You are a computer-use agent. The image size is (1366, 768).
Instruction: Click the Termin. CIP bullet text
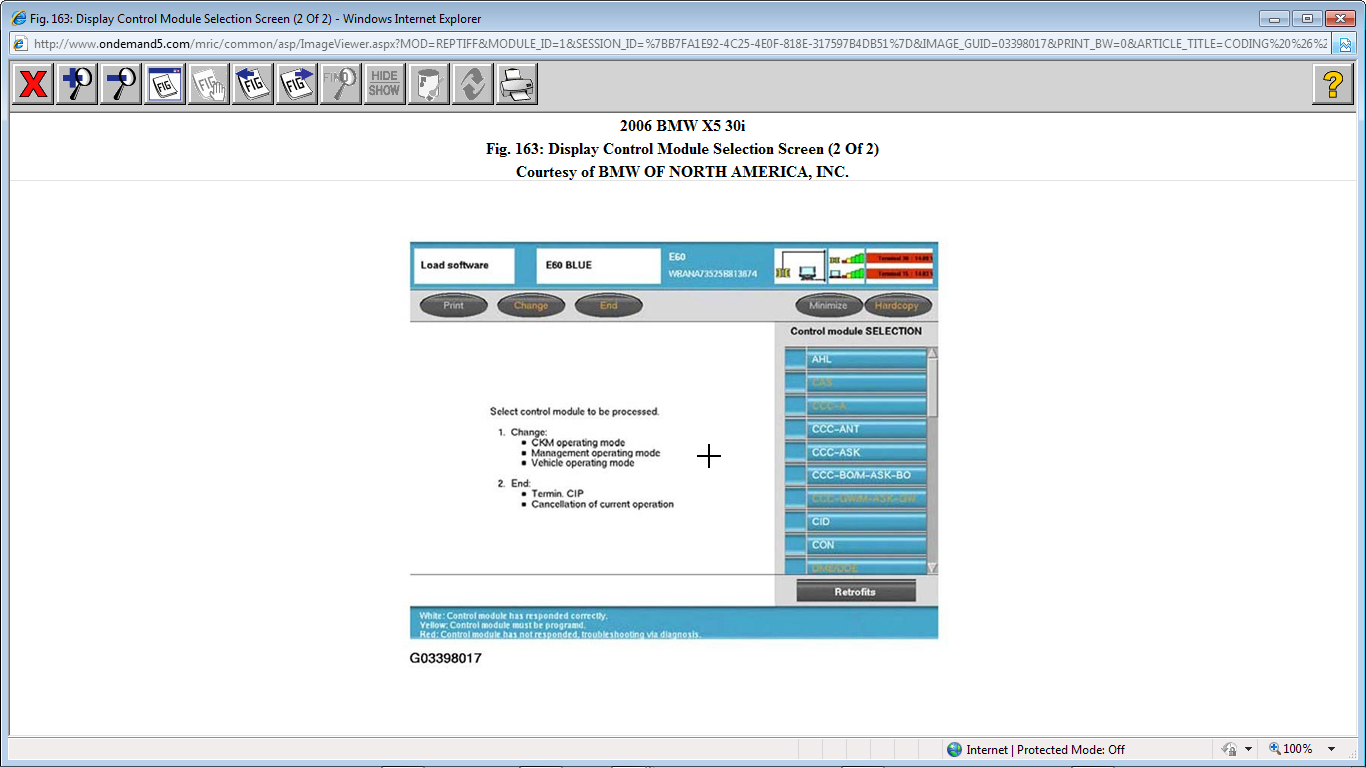coord(557,494)
